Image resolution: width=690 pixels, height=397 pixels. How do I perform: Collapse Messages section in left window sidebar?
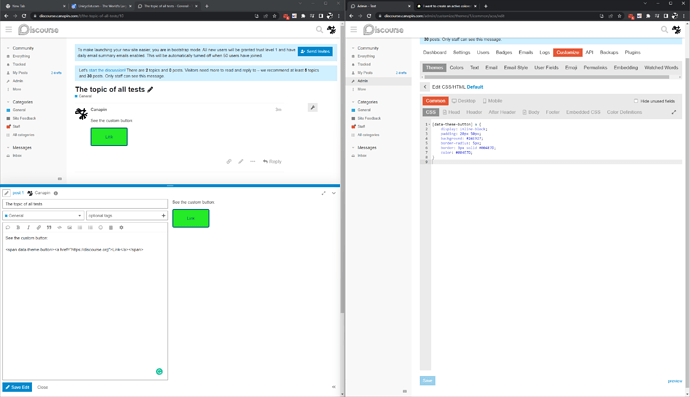8,147
